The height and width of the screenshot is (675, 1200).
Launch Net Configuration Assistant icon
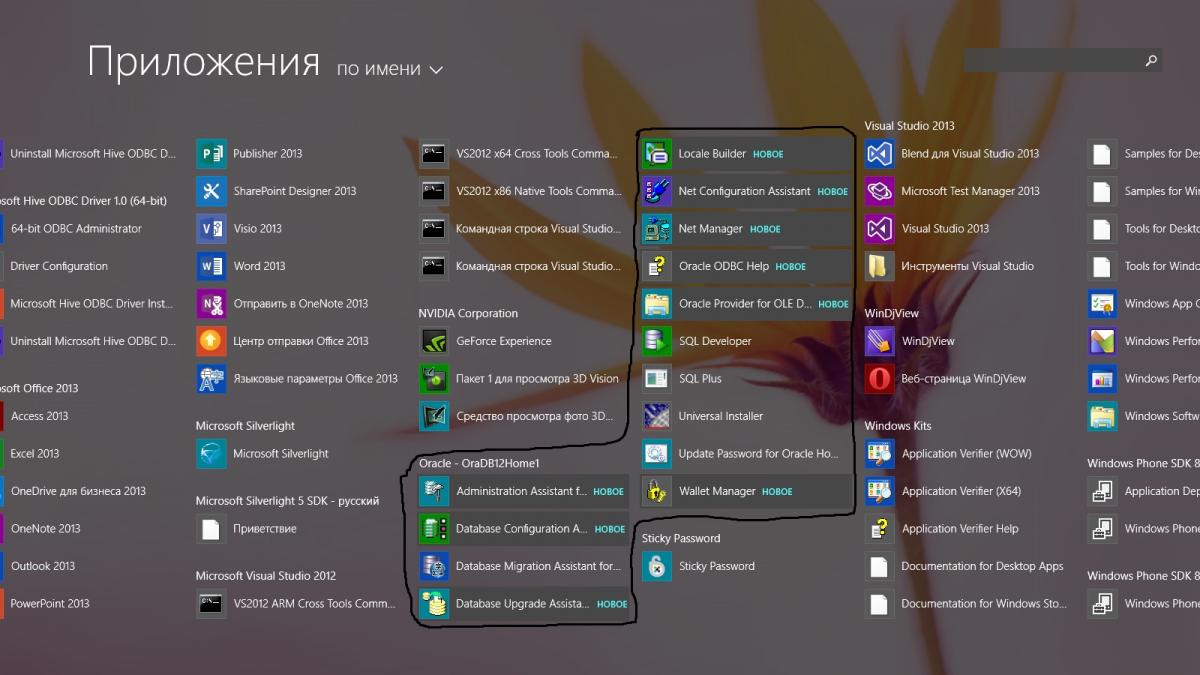(x=656, y=191)
